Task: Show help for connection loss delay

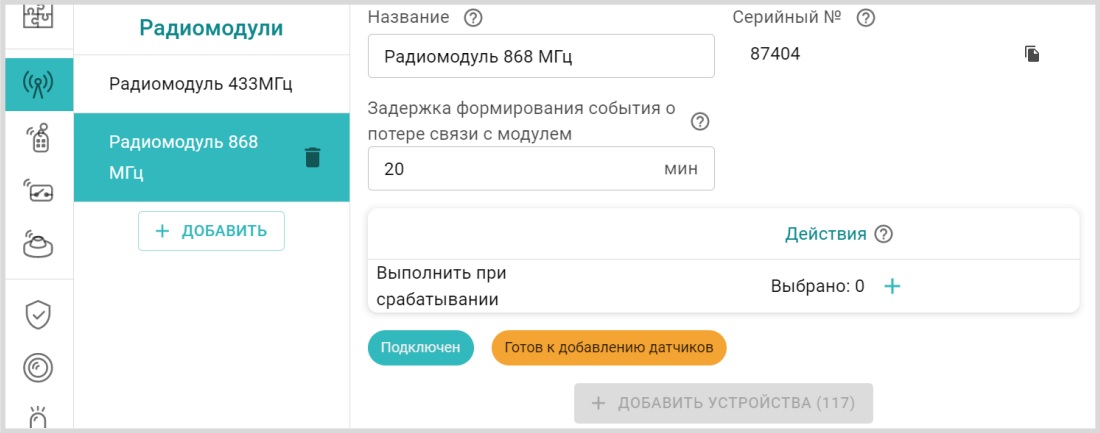Action: (700, 121)
